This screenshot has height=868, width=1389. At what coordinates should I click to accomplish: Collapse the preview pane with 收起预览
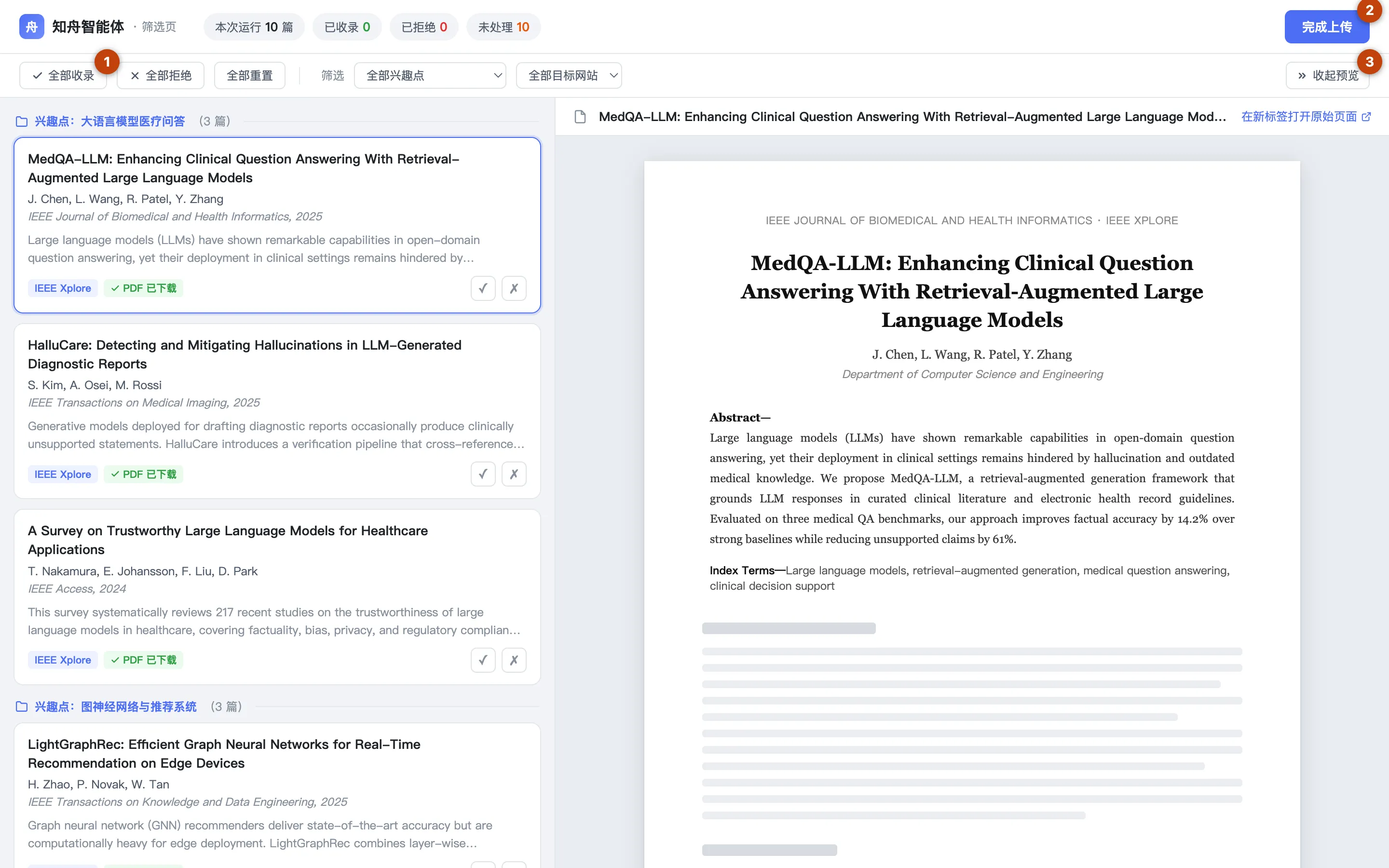click(1328, 75)
